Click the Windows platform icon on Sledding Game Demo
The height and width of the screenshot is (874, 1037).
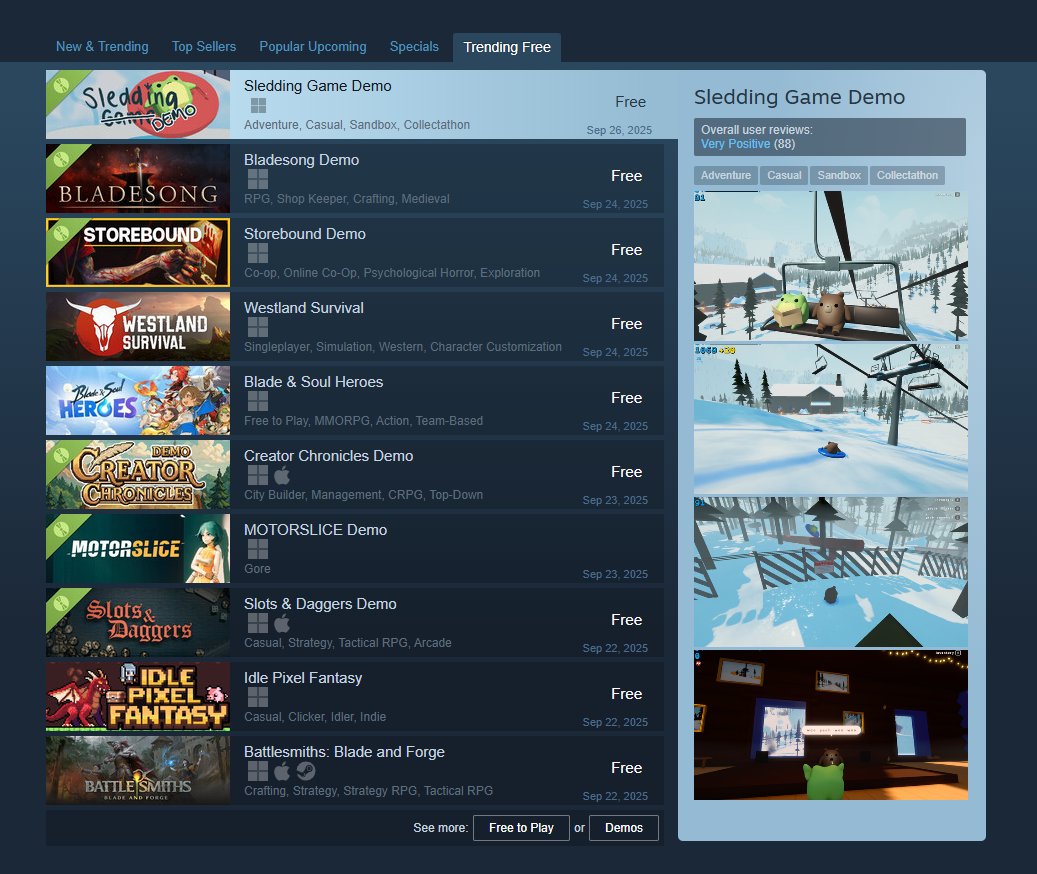point(258,104)
